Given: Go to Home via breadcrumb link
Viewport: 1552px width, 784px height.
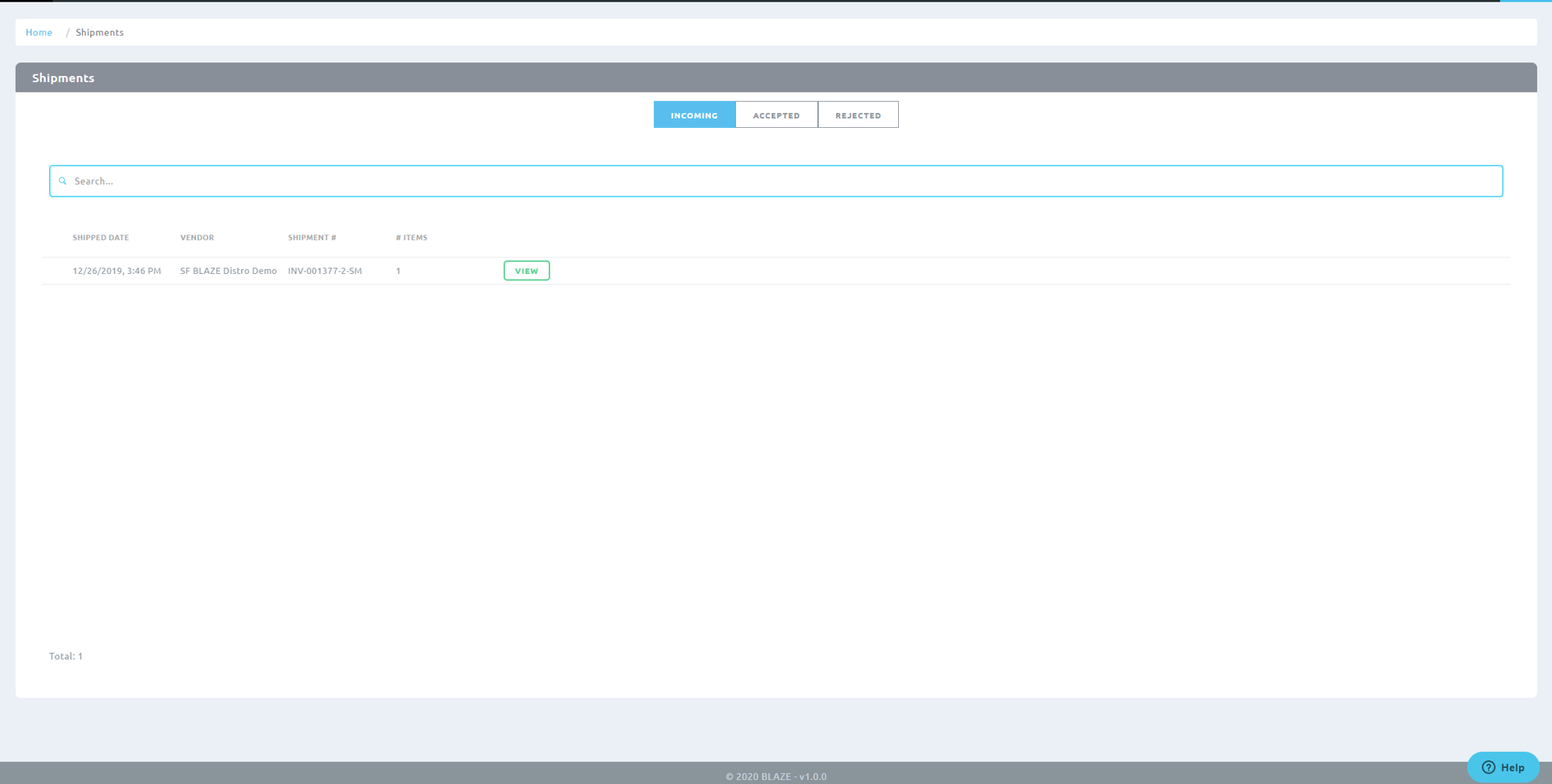Looking at the screenshot, I should pyautogui.click(x=39, y=32).
